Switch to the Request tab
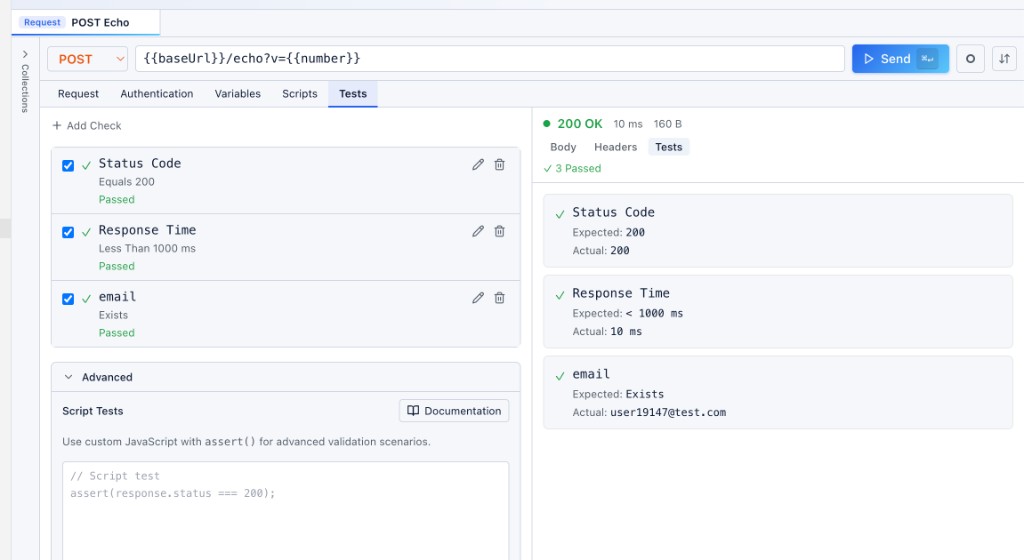The height and width of the screenshot is (560, 1024). (x=78, y=94)
